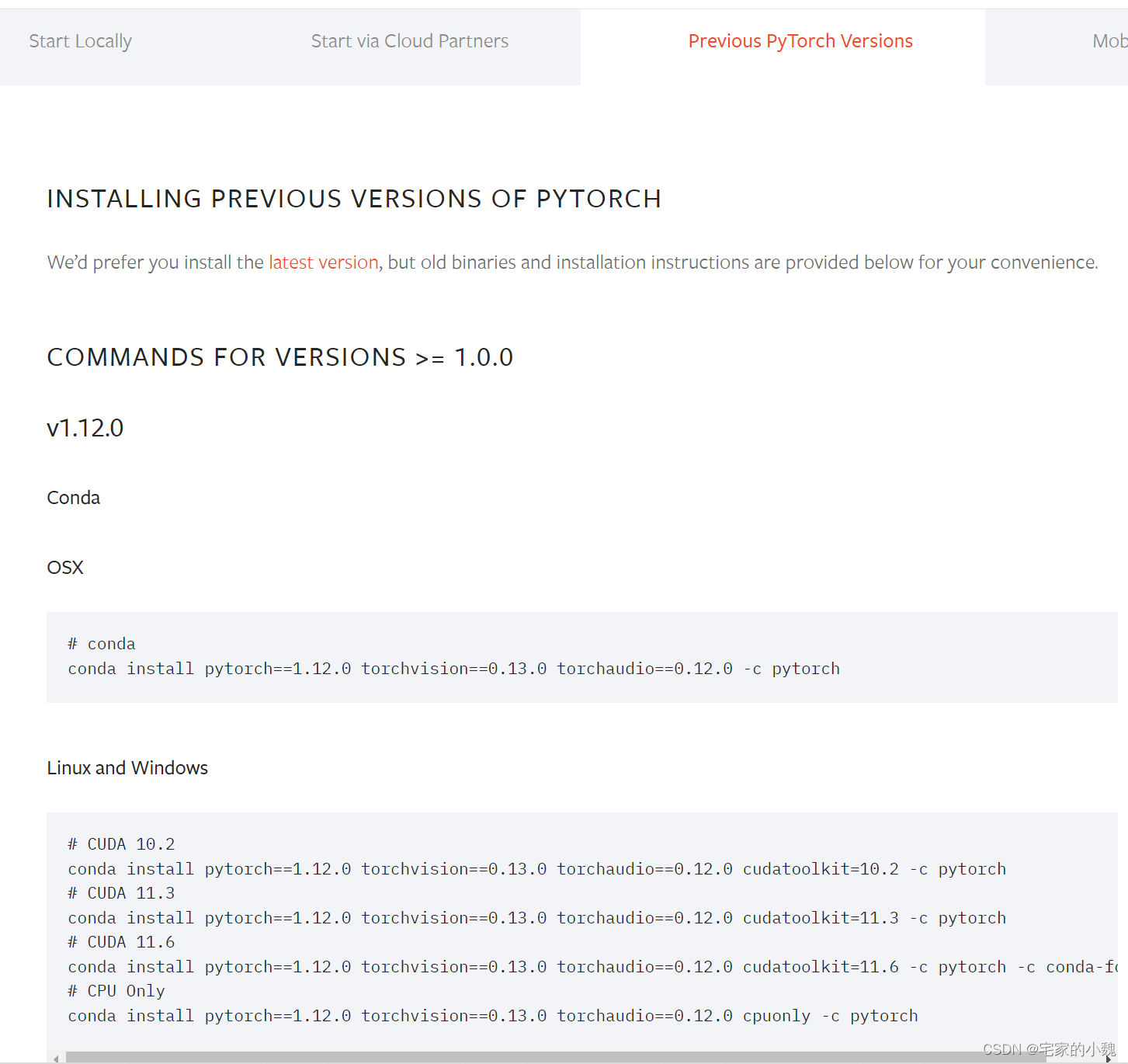
Task: Click the cpuonly conda install command
Action: (493, 1016)
